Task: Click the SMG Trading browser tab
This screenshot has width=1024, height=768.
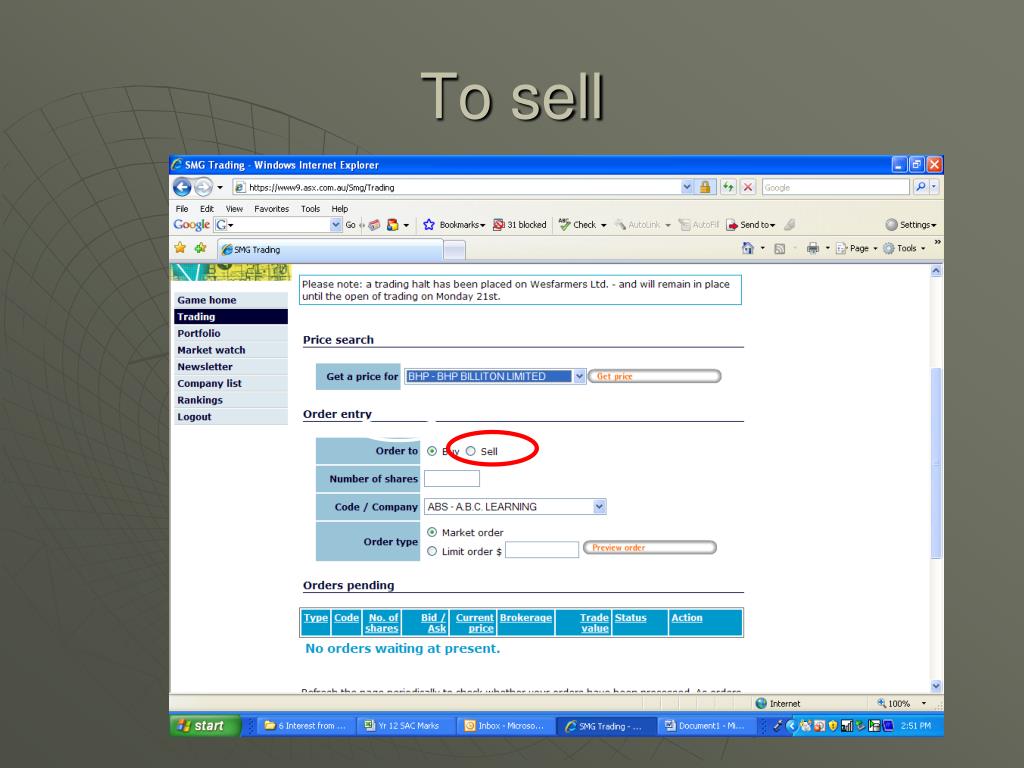Action: [330, 249]
